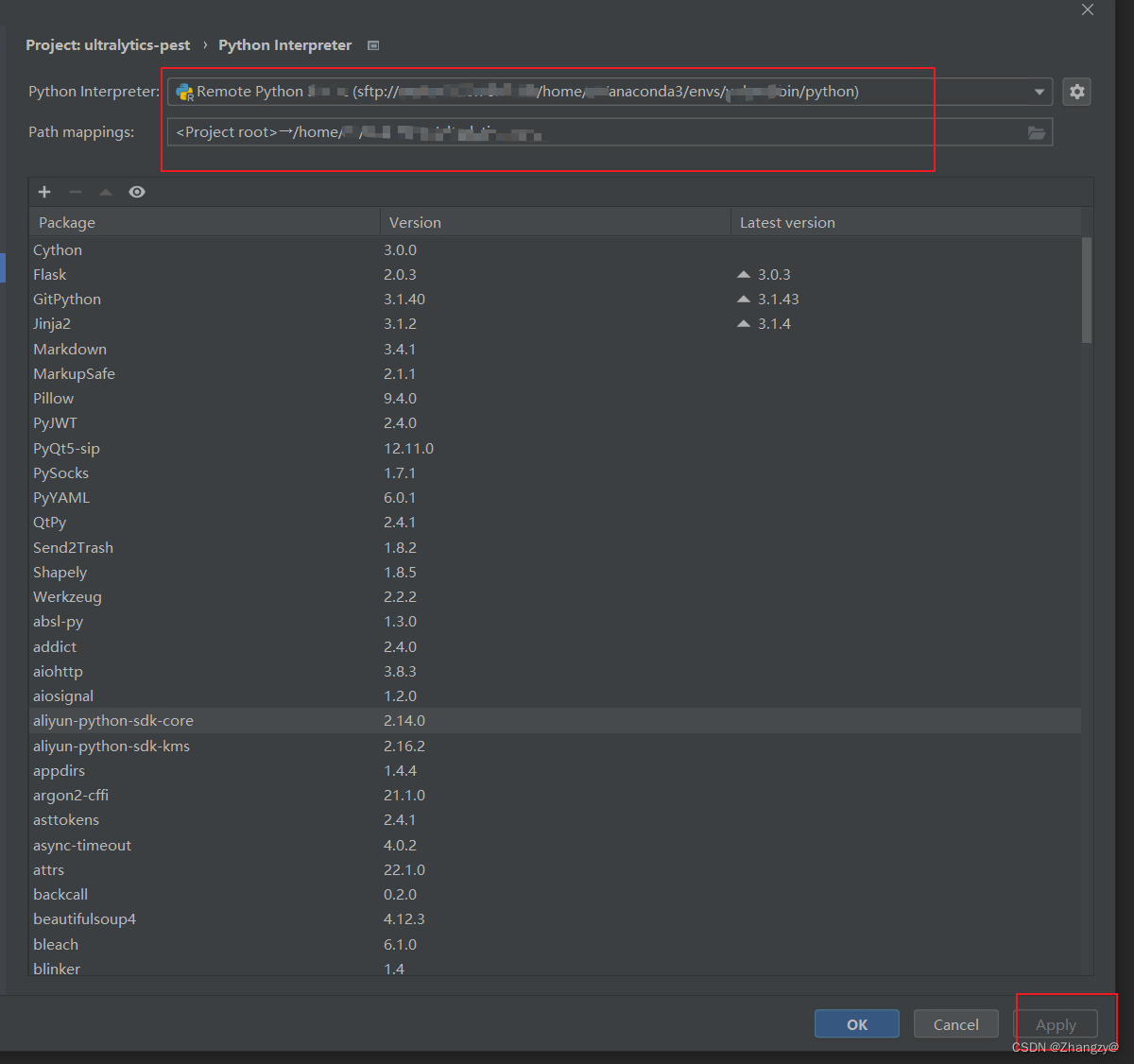Viewport: 1134px width, 1064px height.
Task: Select the Werkzeug package row
Action: [555, 597]
